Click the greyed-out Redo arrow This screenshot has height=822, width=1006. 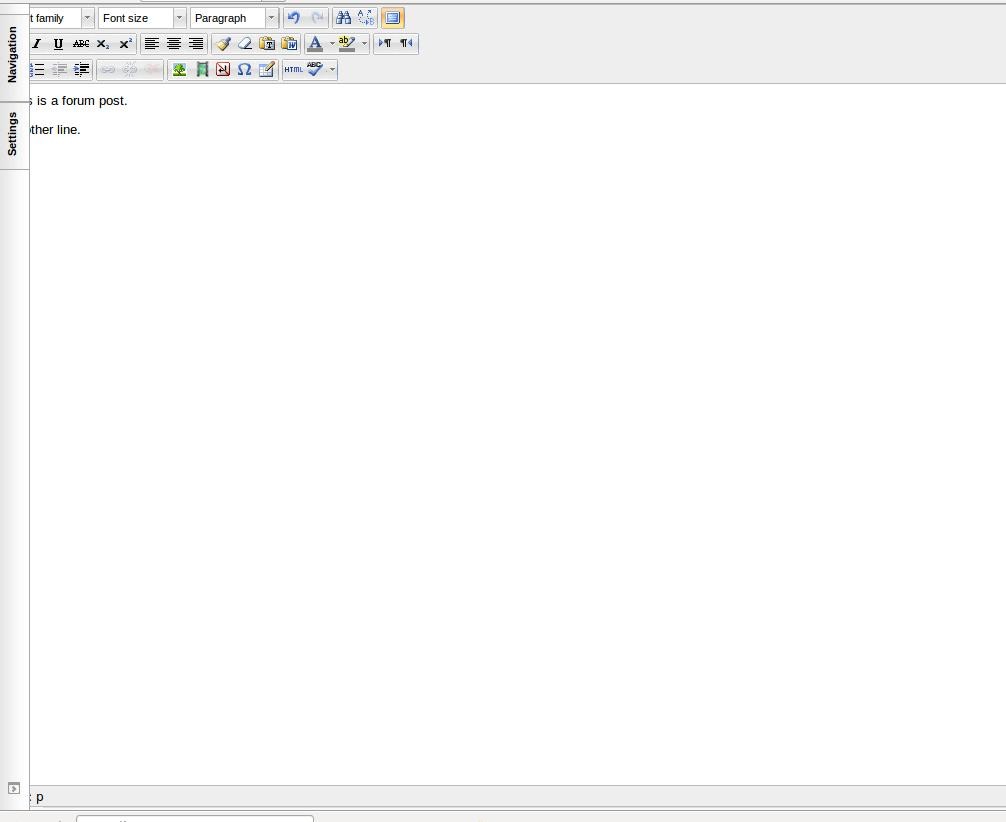317,18
